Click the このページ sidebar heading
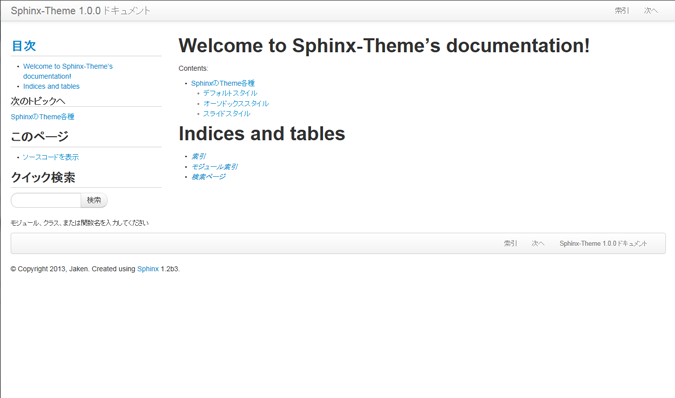Viewport: 675px width, 398px height. tap(40, 136)
